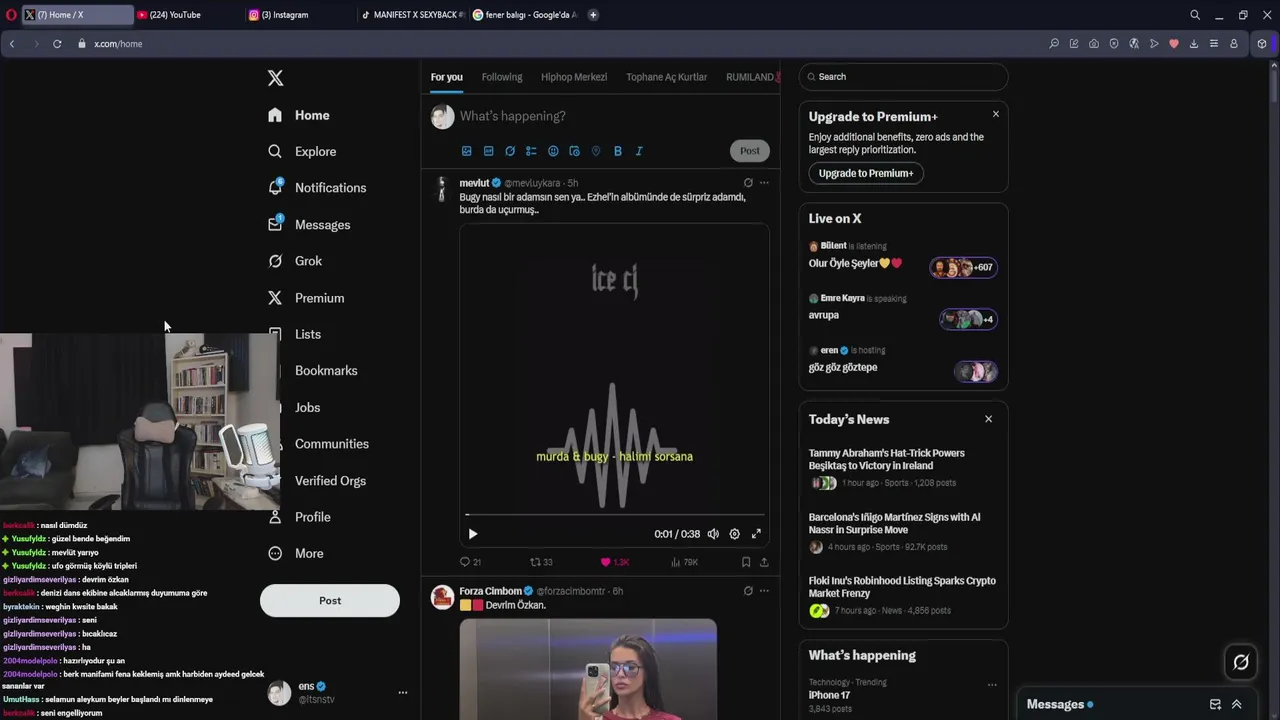
Task: Toggle italic formatting in the composer
Action: pyautogui.click(x=639, y=151)
